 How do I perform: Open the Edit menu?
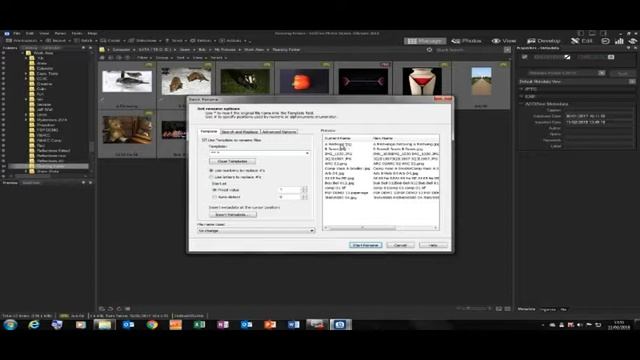[30, 33]
